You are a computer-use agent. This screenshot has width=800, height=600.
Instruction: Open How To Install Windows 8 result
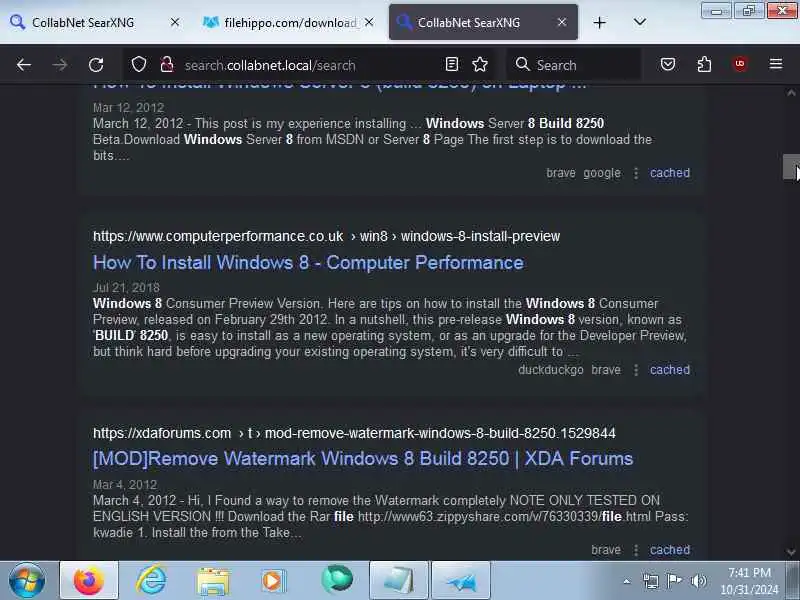click(x=308, y=262)
